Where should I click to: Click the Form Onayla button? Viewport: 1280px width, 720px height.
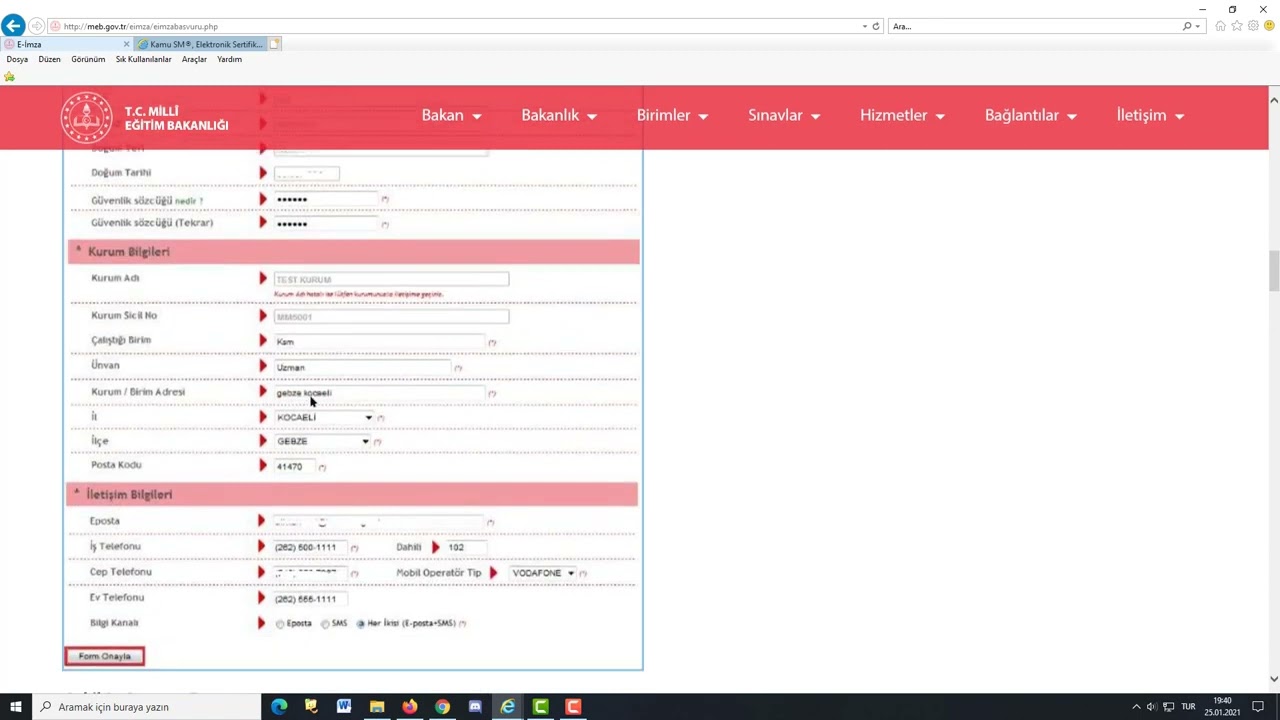point(105,656)
